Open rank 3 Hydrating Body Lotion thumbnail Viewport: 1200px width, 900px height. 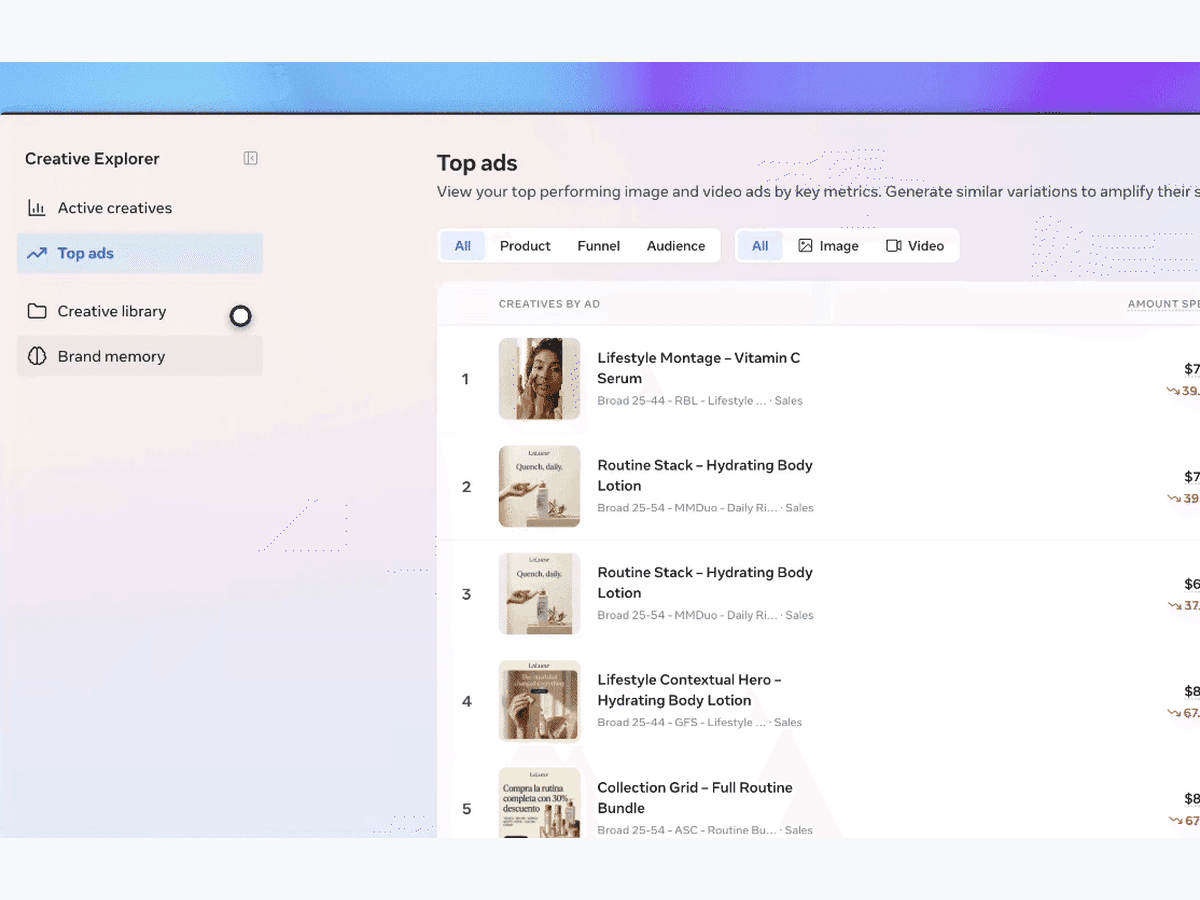click(x=539, y=594)
